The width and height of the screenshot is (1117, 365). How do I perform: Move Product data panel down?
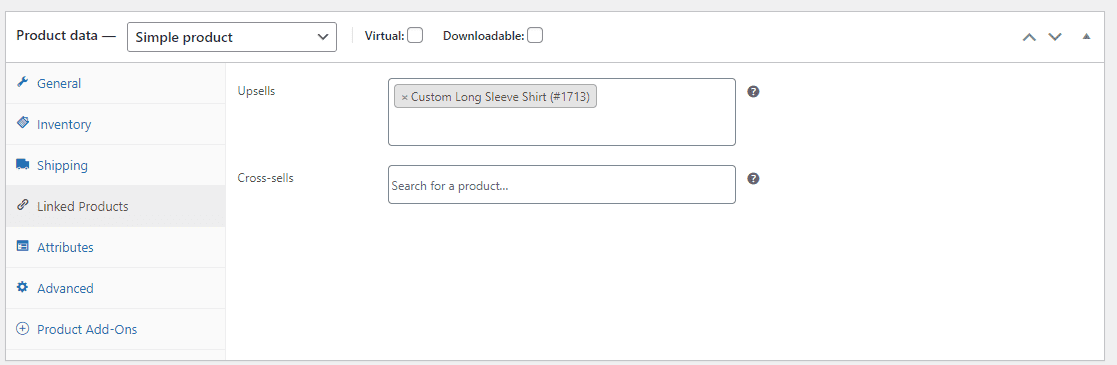click(1054, 36)
